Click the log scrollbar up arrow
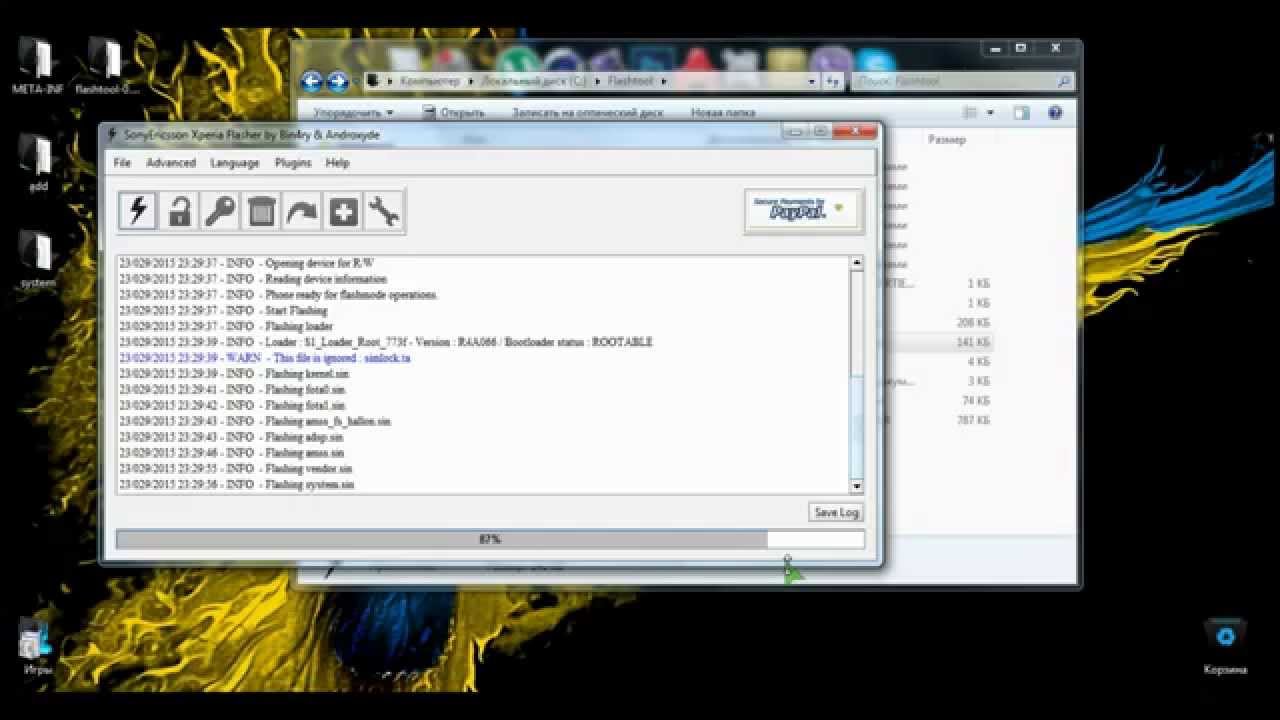 [x=857, y=263]
